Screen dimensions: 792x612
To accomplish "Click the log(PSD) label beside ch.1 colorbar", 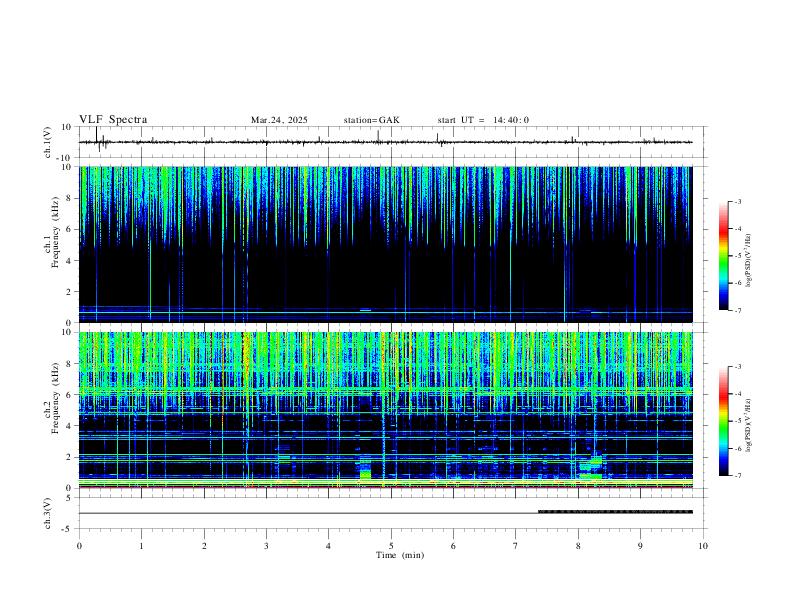I will tap(748, 260).
